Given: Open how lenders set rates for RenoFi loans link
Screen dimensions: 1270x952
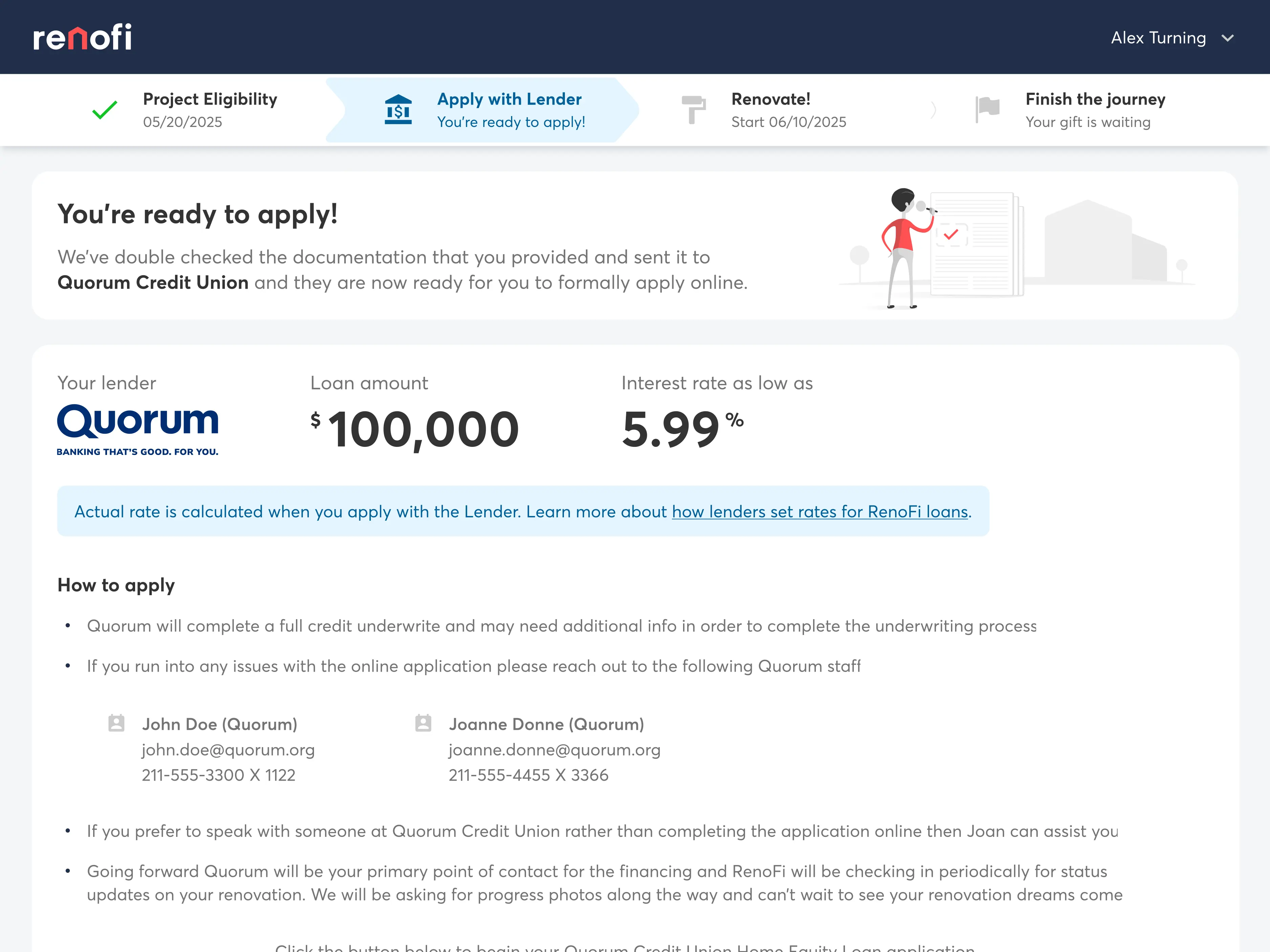Looking at the screenshot, I should coord(820,511).
